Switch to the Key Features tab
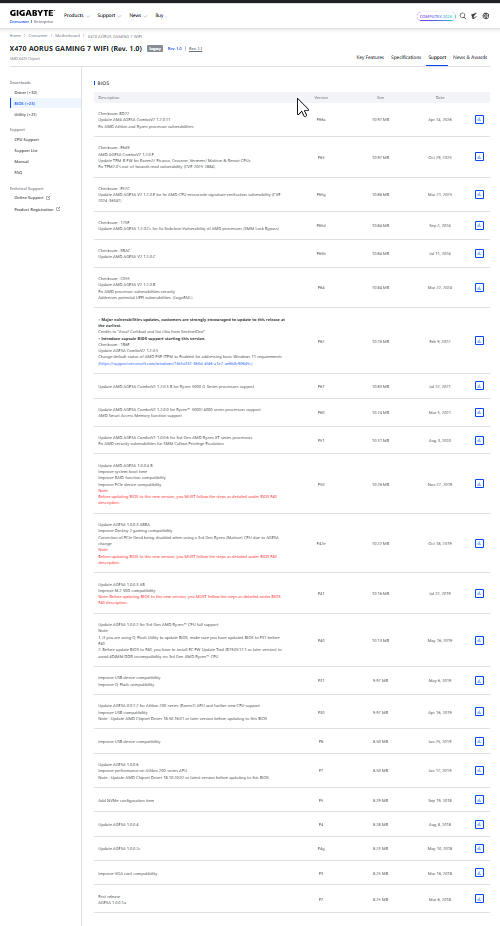This screenshot has height=926, width=500. pyautogui.click(x=370, y=57)
